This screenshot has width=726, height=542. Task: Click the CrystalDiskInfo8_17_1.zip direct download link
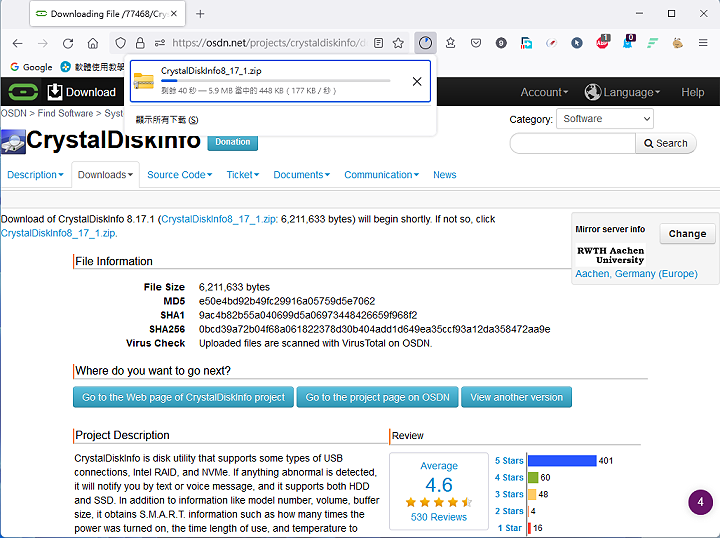point(59,234)
